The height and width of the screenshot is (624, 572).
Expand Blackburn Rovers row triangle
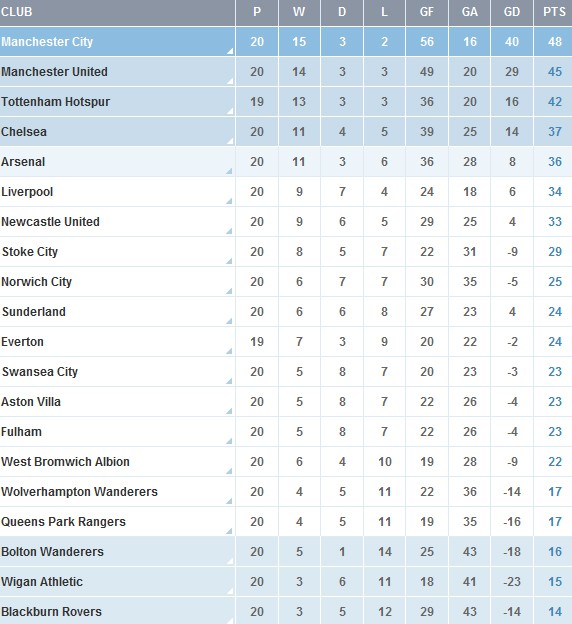coord(230,620)
